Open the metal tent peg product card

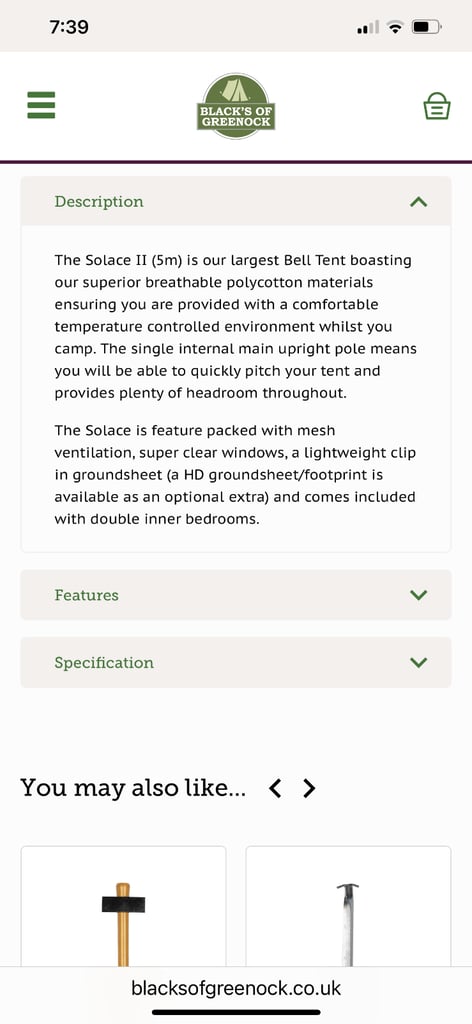[348, 906]
